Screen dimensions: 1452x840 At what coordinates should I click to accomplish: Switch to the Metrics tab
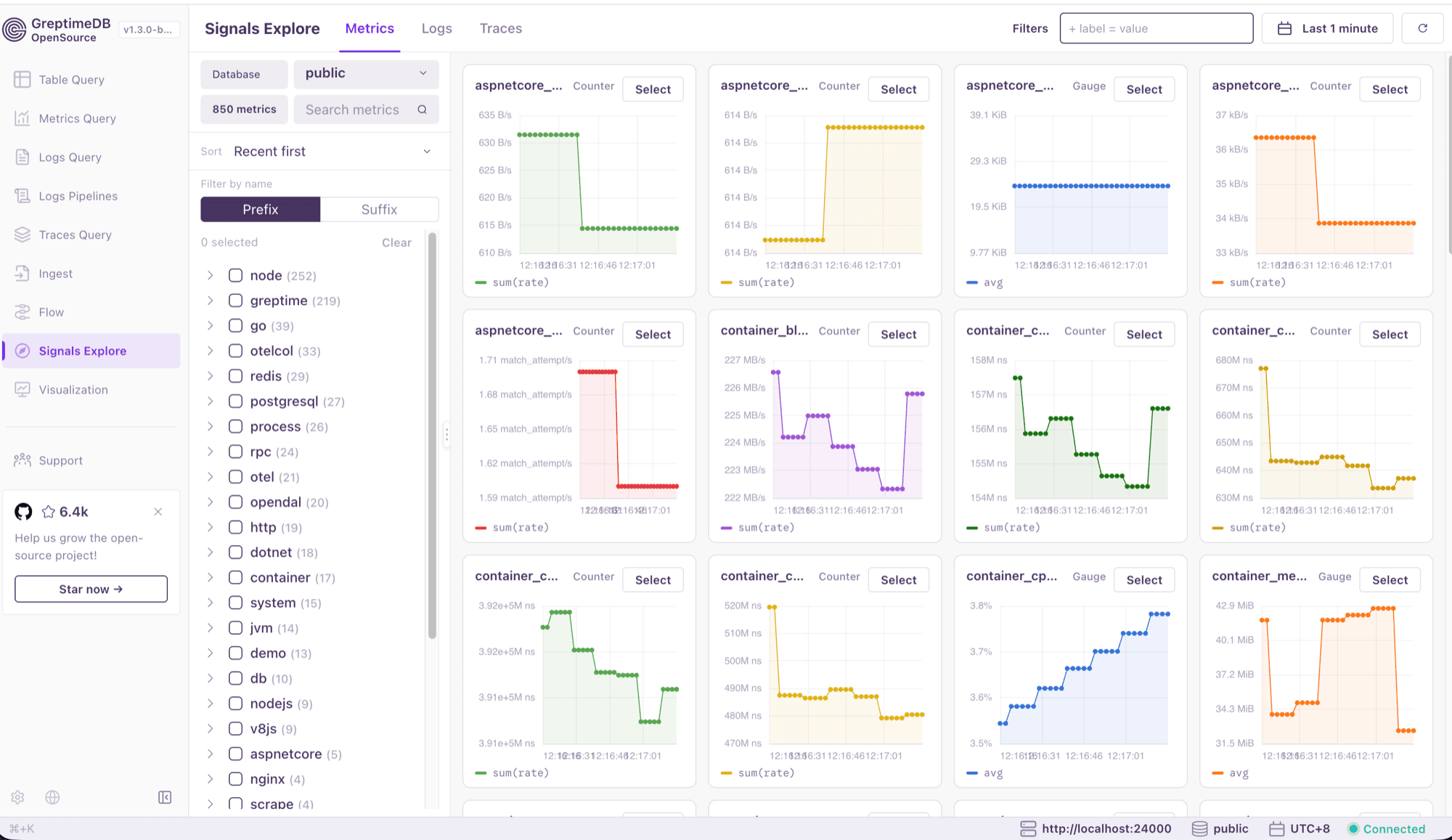(x=370, y=28)
